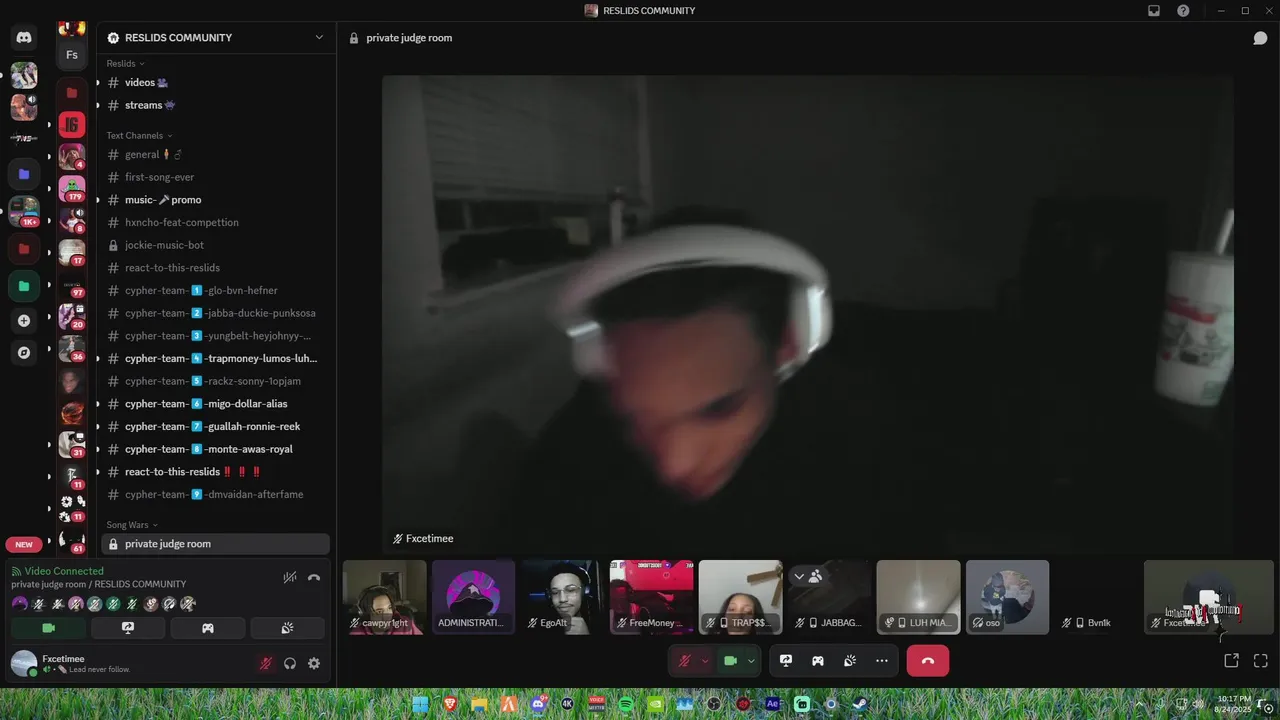The height and width of the screenshot is (720, 1280).
Task: Click Add a Server plus icon
Action: coord(24,321)
